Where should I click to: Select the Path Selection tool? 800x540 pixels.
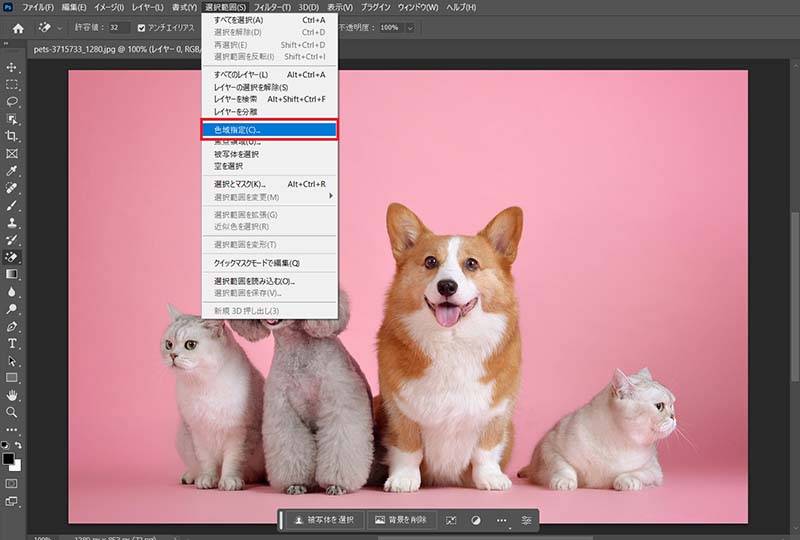tap(12, 361)
